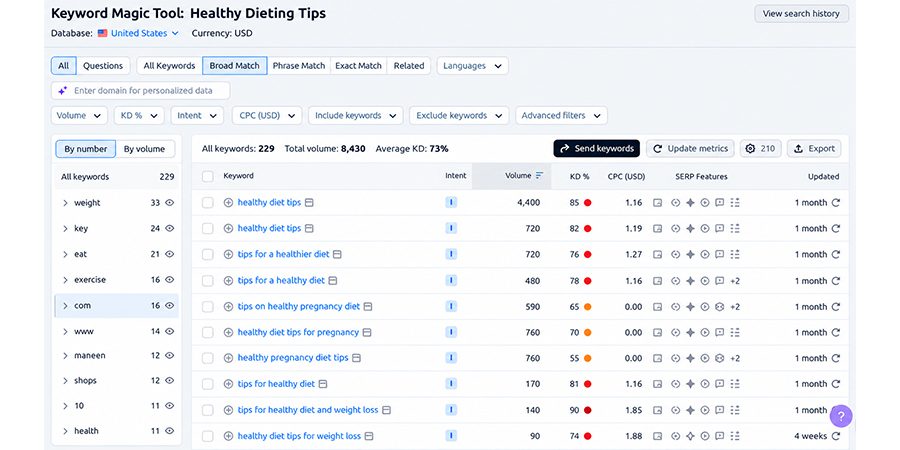Open Advanced filters dropdown
Viewport: 900px width, 450px height.
[x=561, y=115]
